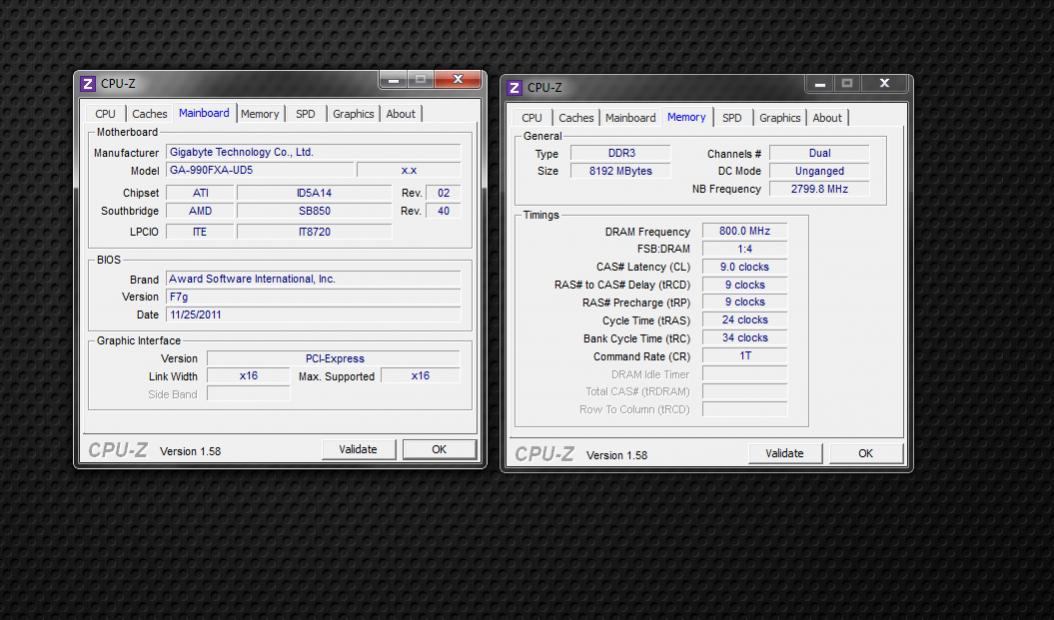Click the F7g BIOS version field
1054x620 pixels.
click(x=313, y=297)
